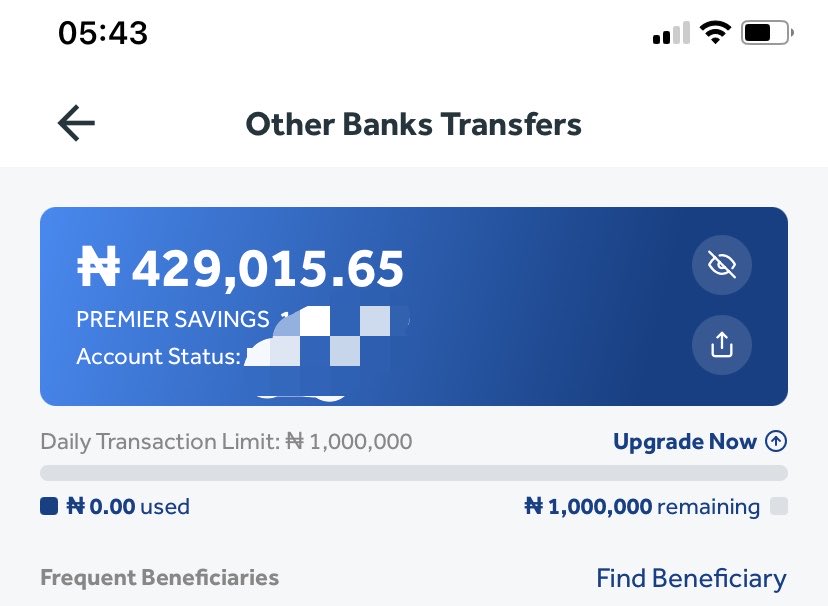Tap the dark blue used legend square

pos(49,506)
